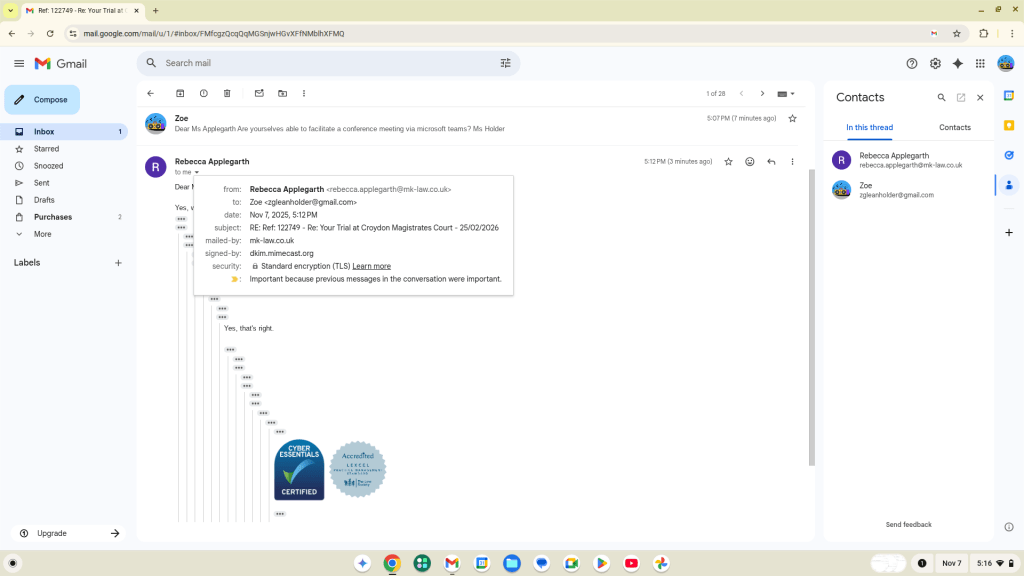Open Google Tasks from the side panel
1024x576 pixels.
(1009, 155)
